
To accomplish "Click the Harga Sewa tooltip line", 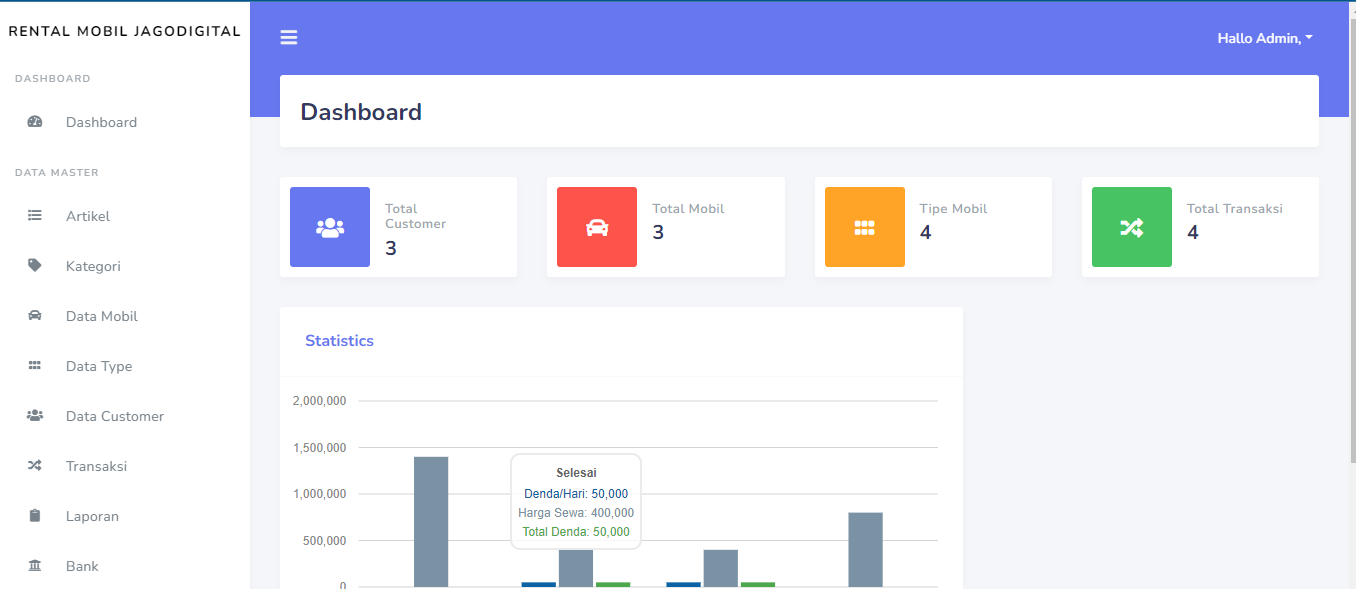I will pyautogui.click(x=576, y=513).
